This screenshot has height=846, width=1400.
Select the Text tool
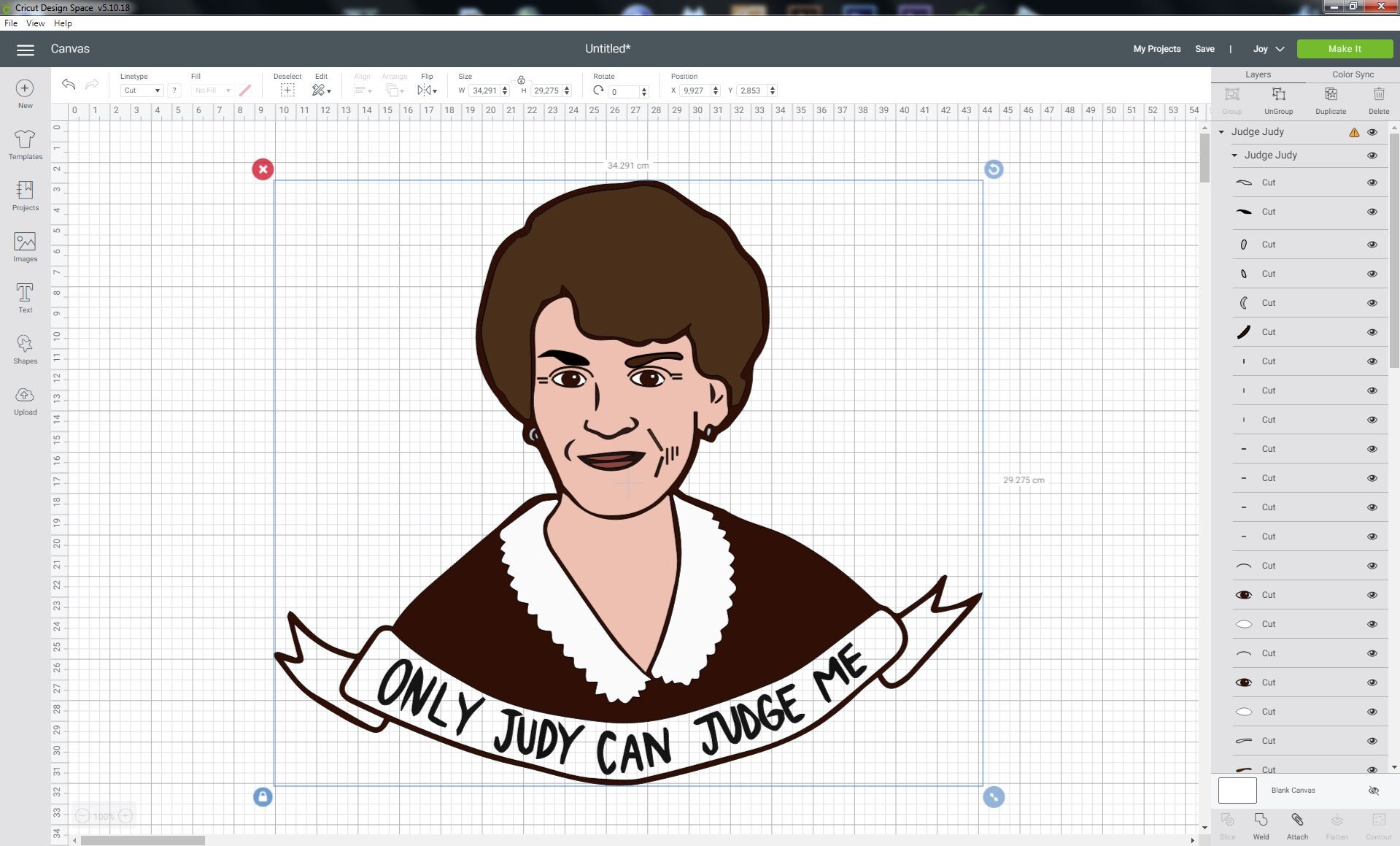pyautogui.click(x=25, y=297)
